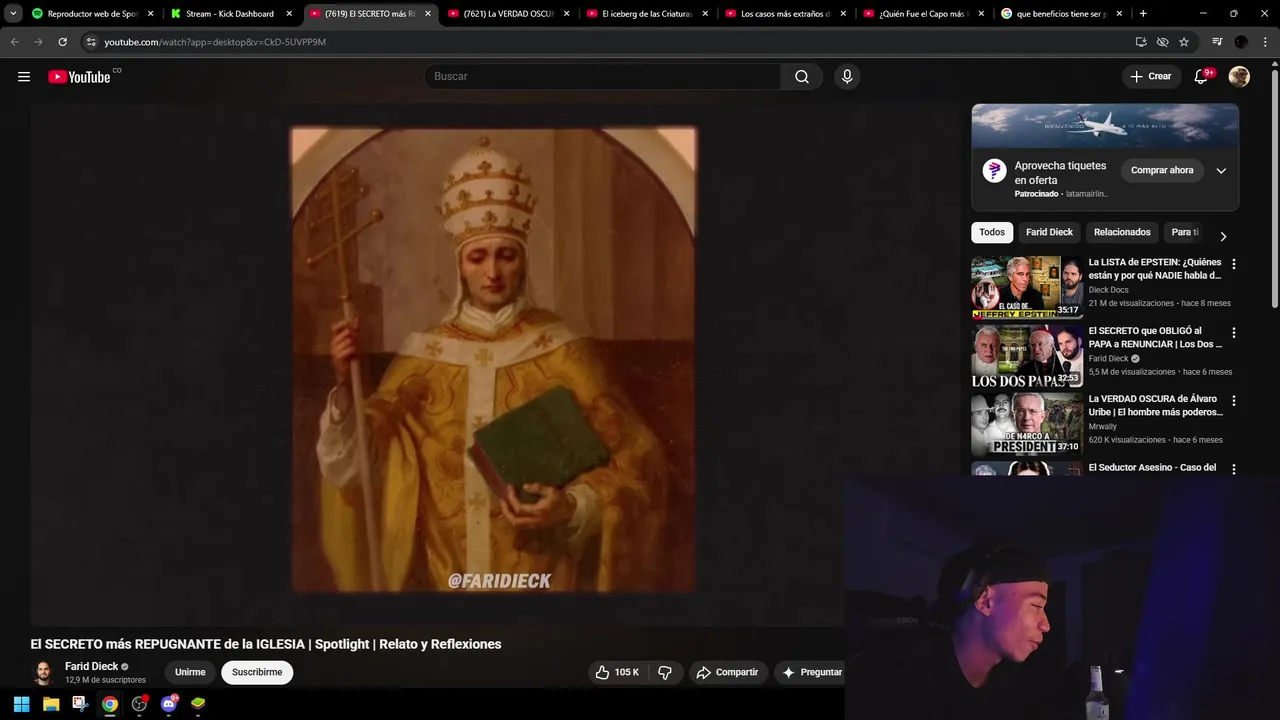This screenshot has height=720, width=1280.
Task: Click the Compartir button
Action: click(x=727, y=672)
